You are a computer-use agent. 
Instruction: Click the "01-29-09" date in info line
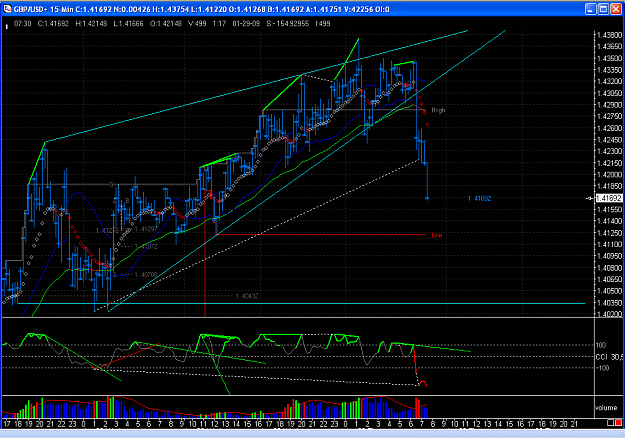[x=246, y=24]
